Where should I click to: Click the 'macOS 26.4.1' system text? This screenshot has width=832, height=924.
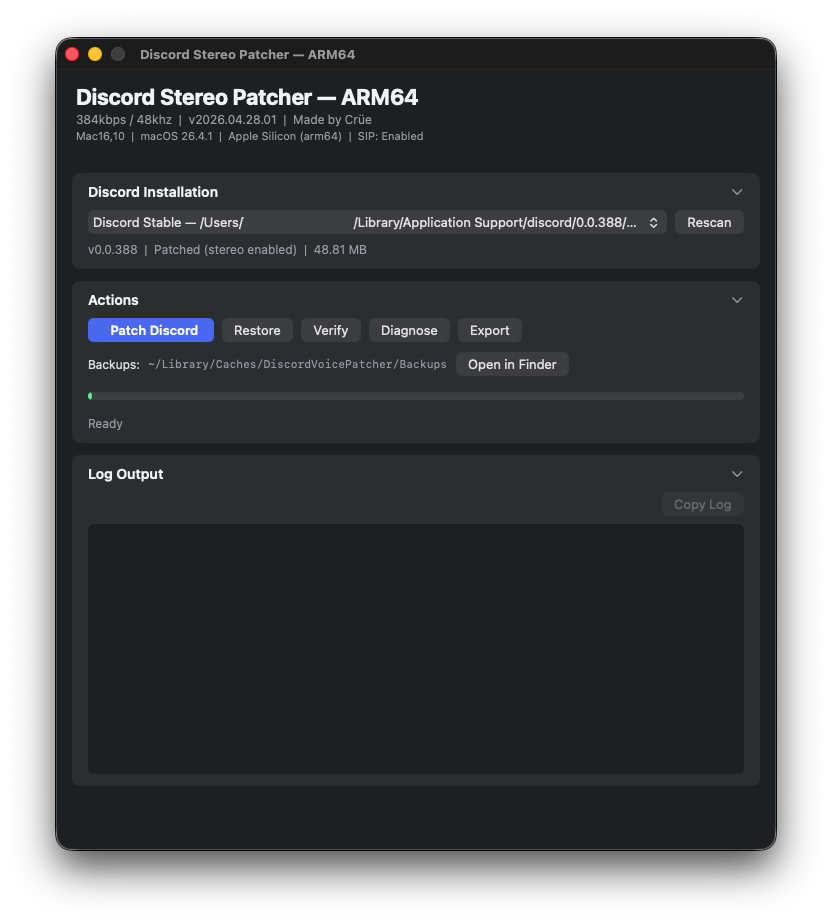click(x=176, y=136)
